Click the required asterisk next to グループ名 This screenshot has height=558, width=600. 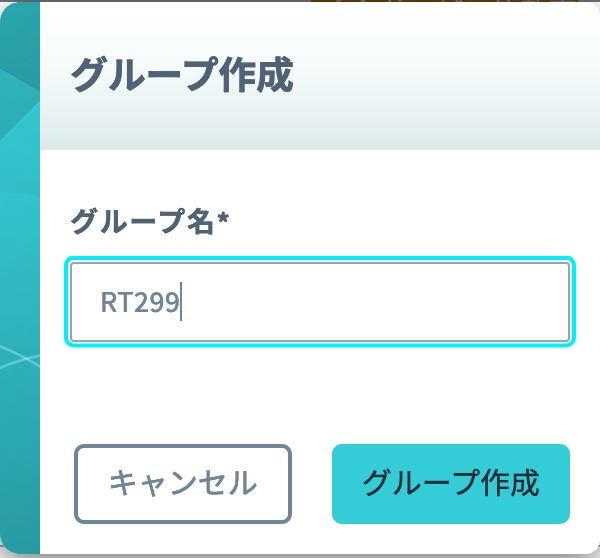tap(223, 218)
